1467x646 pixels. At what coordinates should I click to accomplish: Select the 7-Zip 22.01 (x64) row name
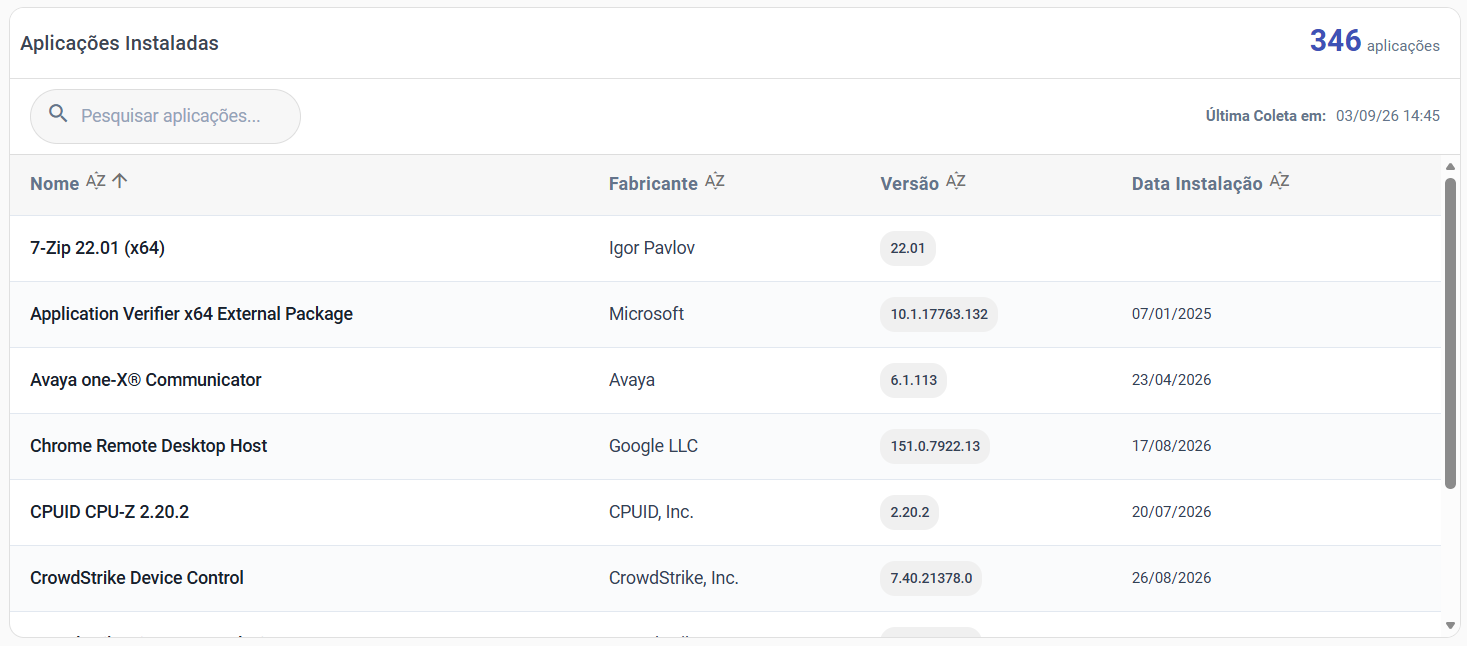pos(97,248)
